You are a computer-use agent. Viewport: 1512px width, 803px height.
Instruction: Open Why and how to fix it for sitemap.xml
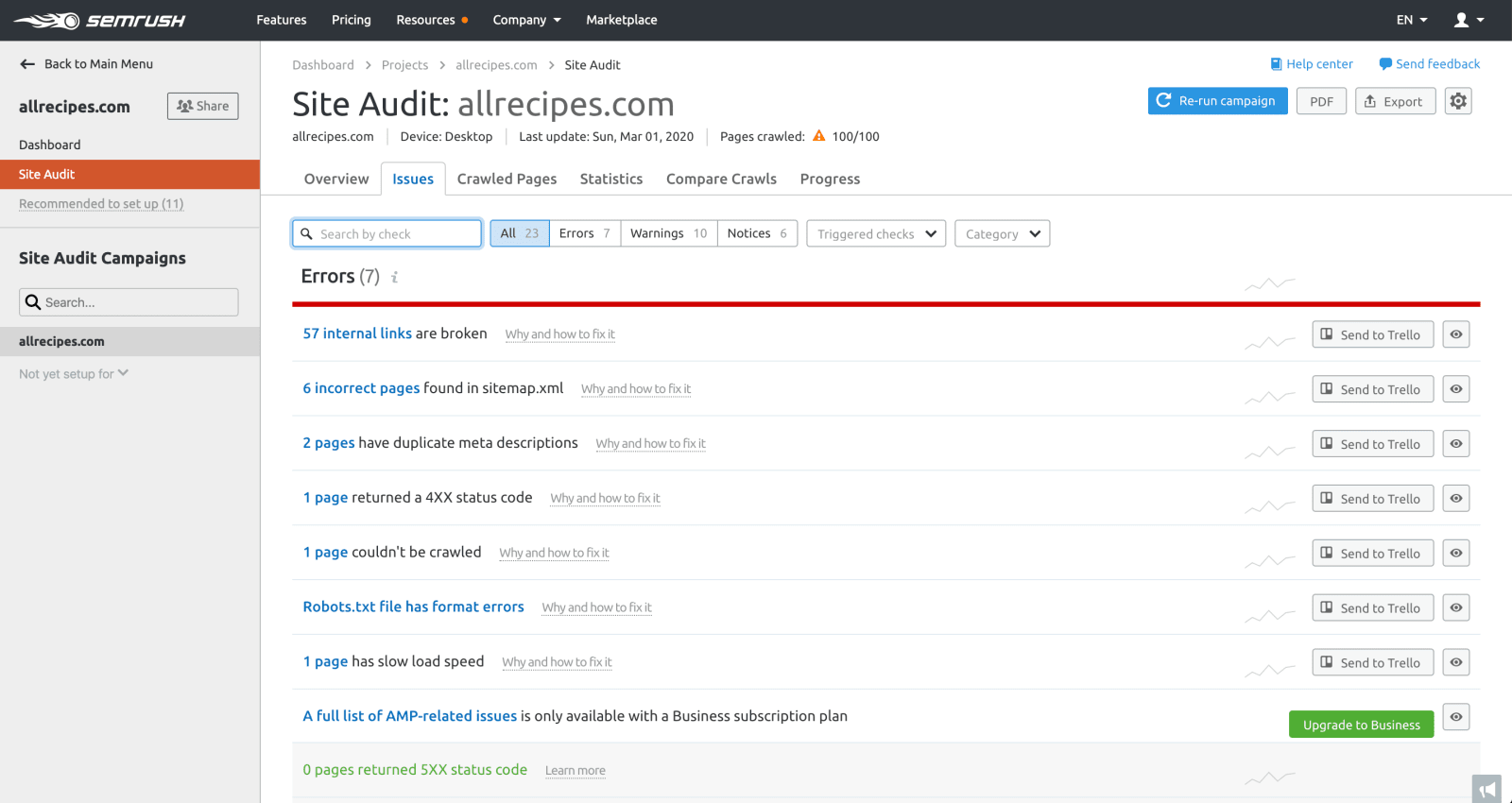(636, 389)
